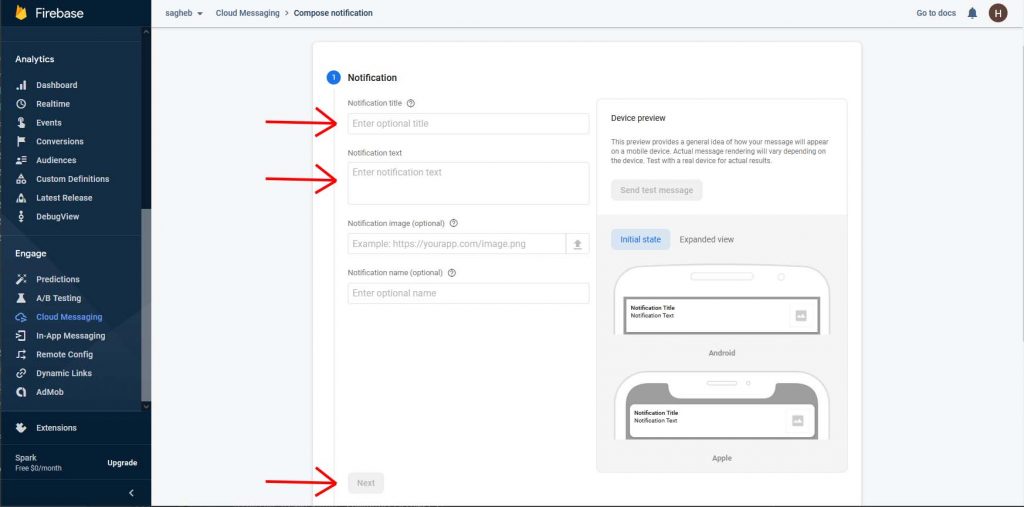Click the Notification image URL field
Image resolution: width=1024 pixels, height=507 pixels.
(x=456, y=244)
